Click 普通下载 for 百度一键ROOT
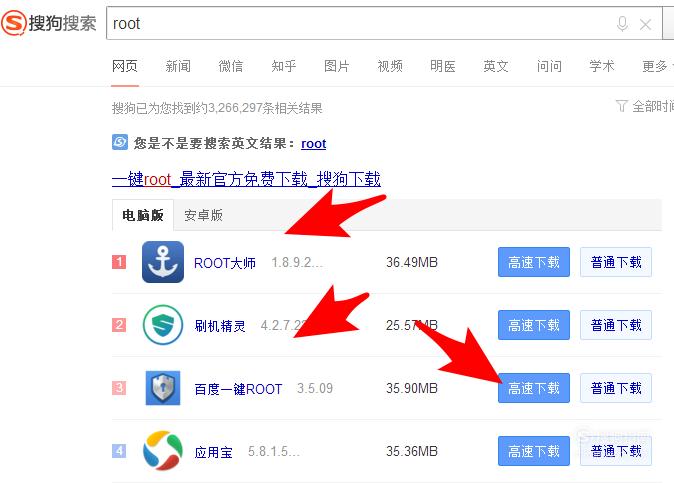 pyautogui.click(x=616, y=388)
